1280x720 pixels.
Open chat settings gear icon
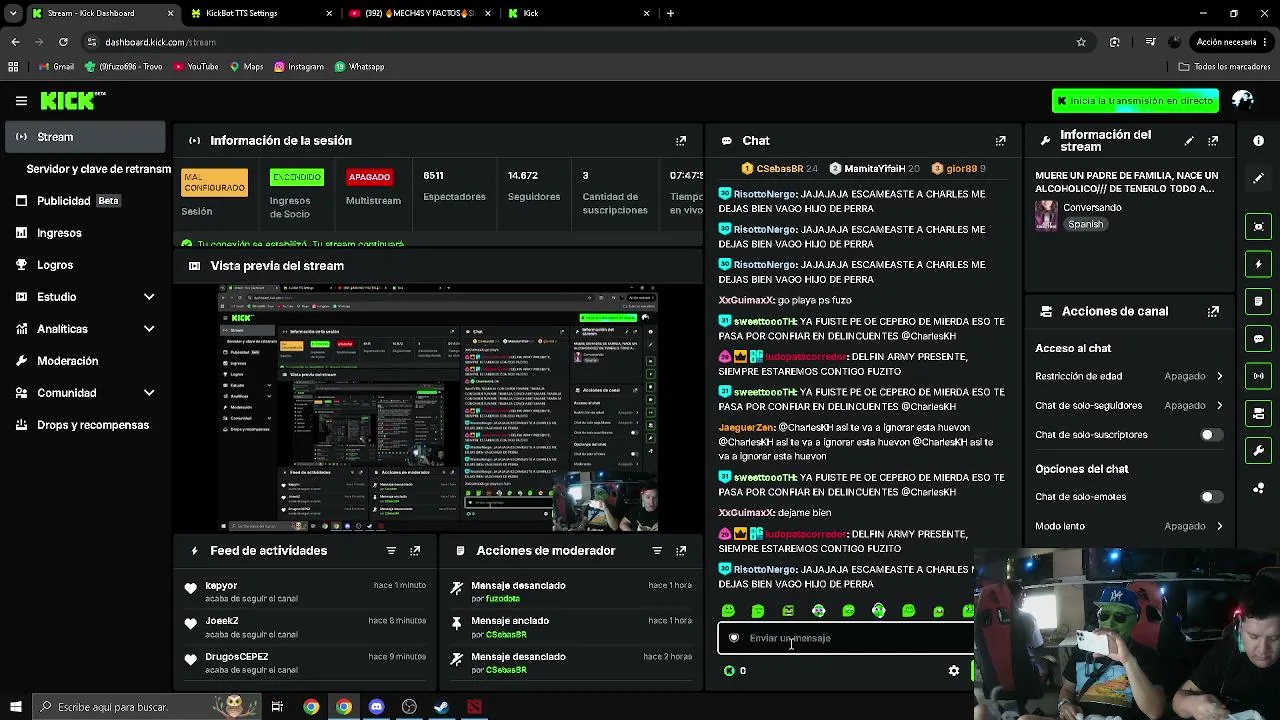(954, 671)
